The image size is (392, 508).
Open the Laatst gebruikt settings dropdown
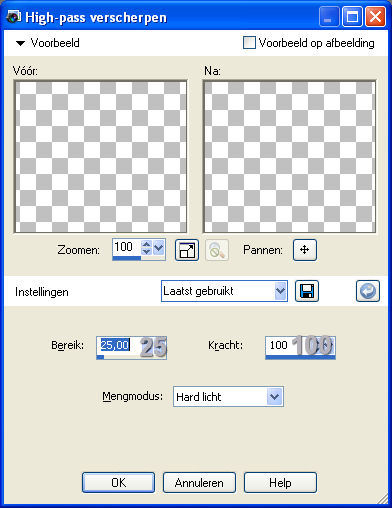pos(224,291)
